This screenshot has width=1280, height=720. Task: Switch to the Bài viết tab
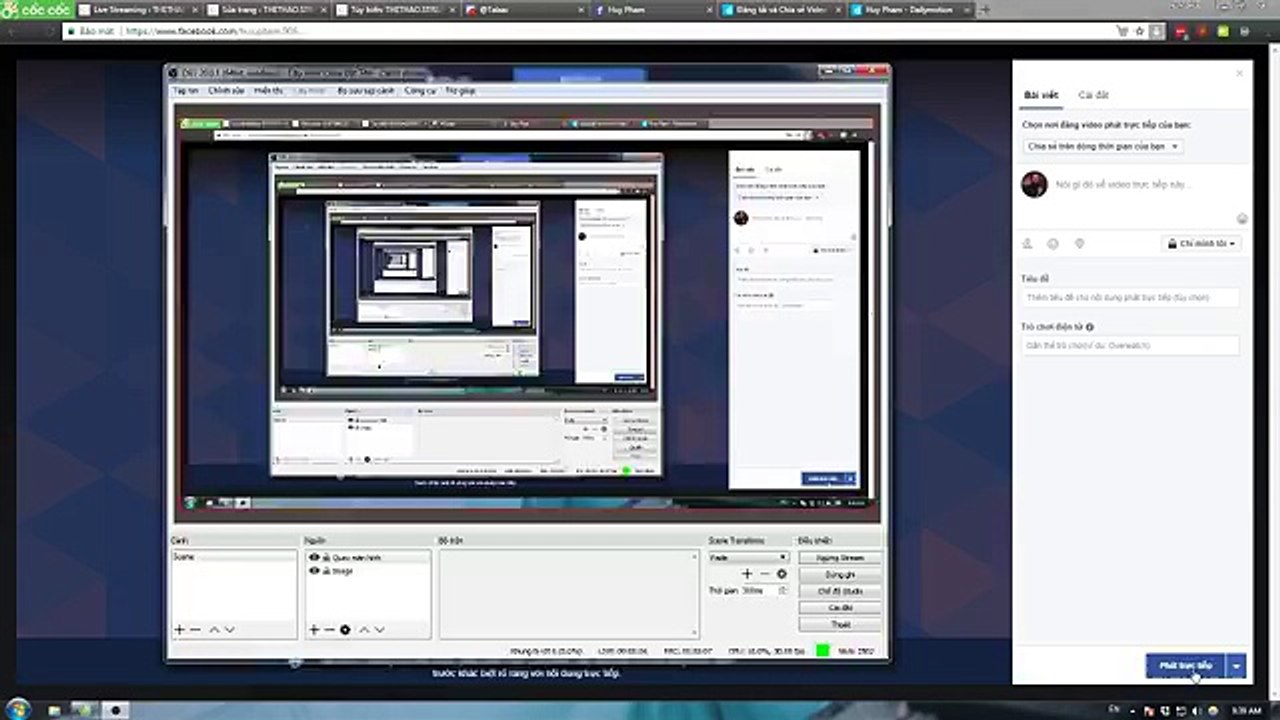1040,95
